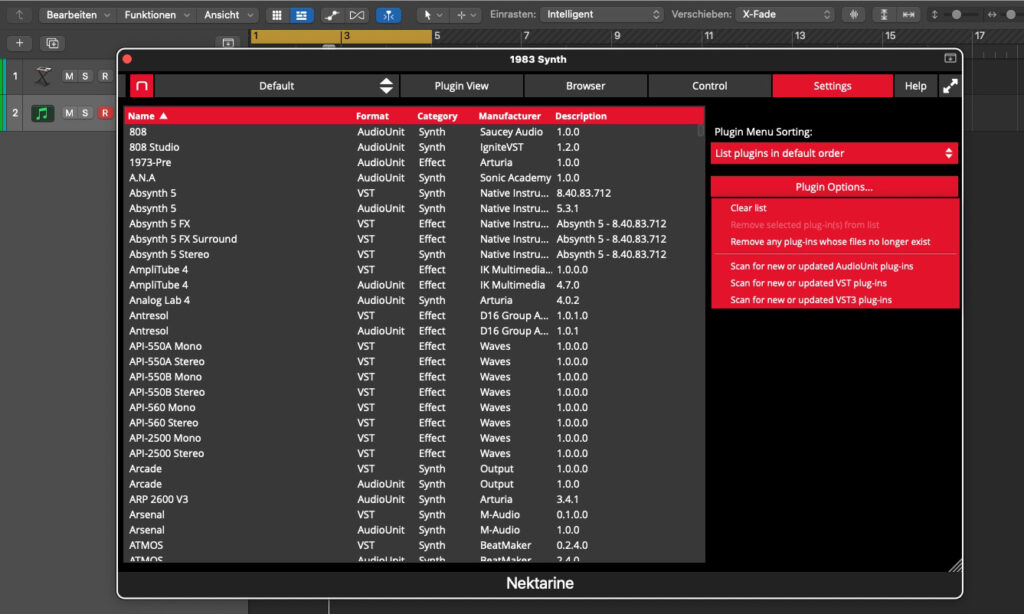Click the yellow cycle region in ruler
The width and height of the screenshot is (1024, 614).
point(341,37)
